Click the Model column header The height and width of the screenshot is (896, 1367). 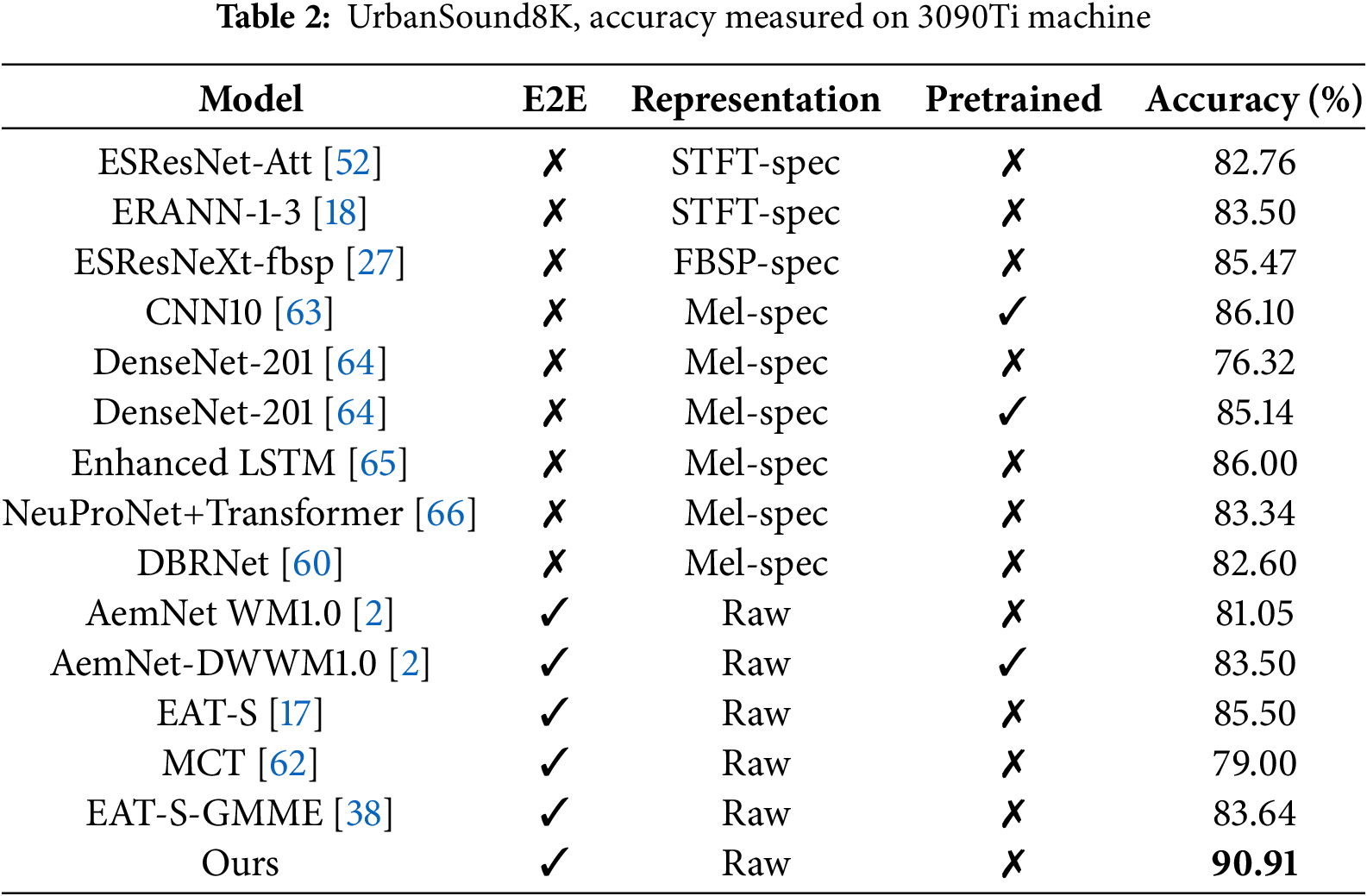click(x=251, y=99)
